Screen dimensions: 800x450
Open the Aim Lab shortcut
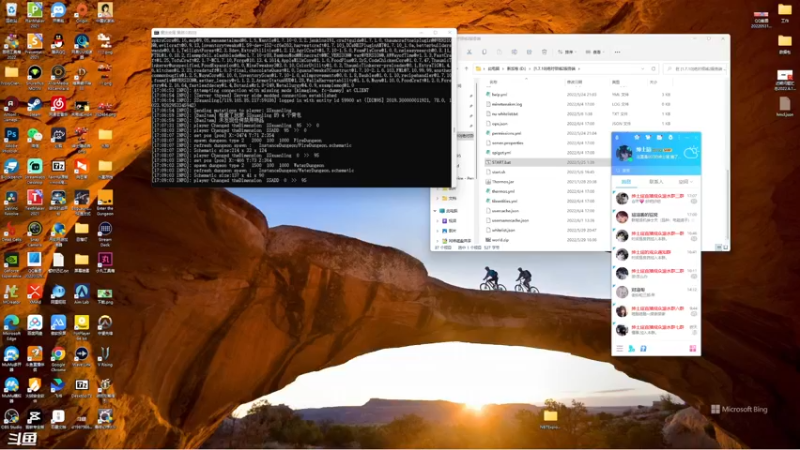pyautogui.click(x=82, y=294)
